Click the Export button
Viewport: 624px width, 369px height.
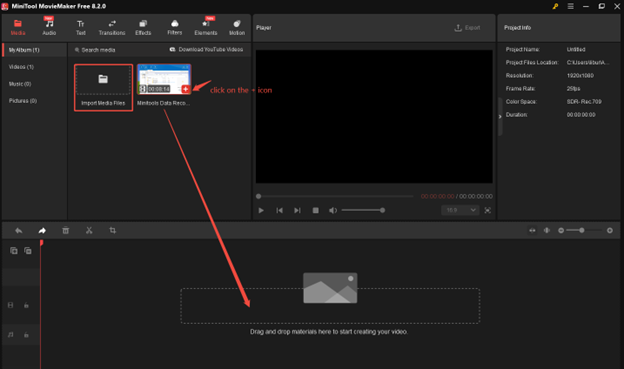[467, 27]
